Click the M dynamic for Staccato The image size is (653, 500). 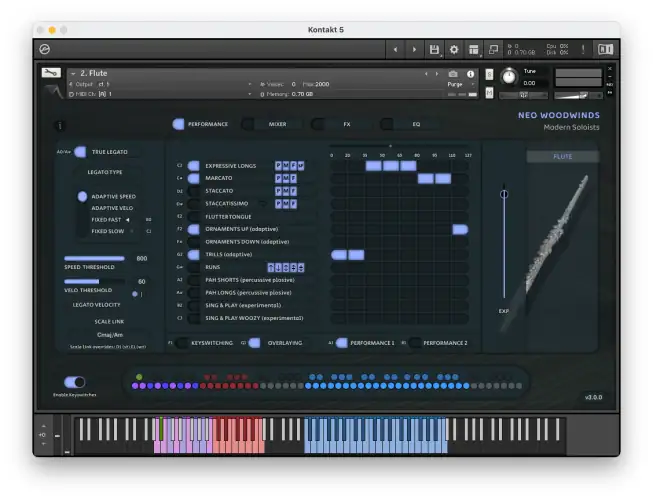[286, 191]
